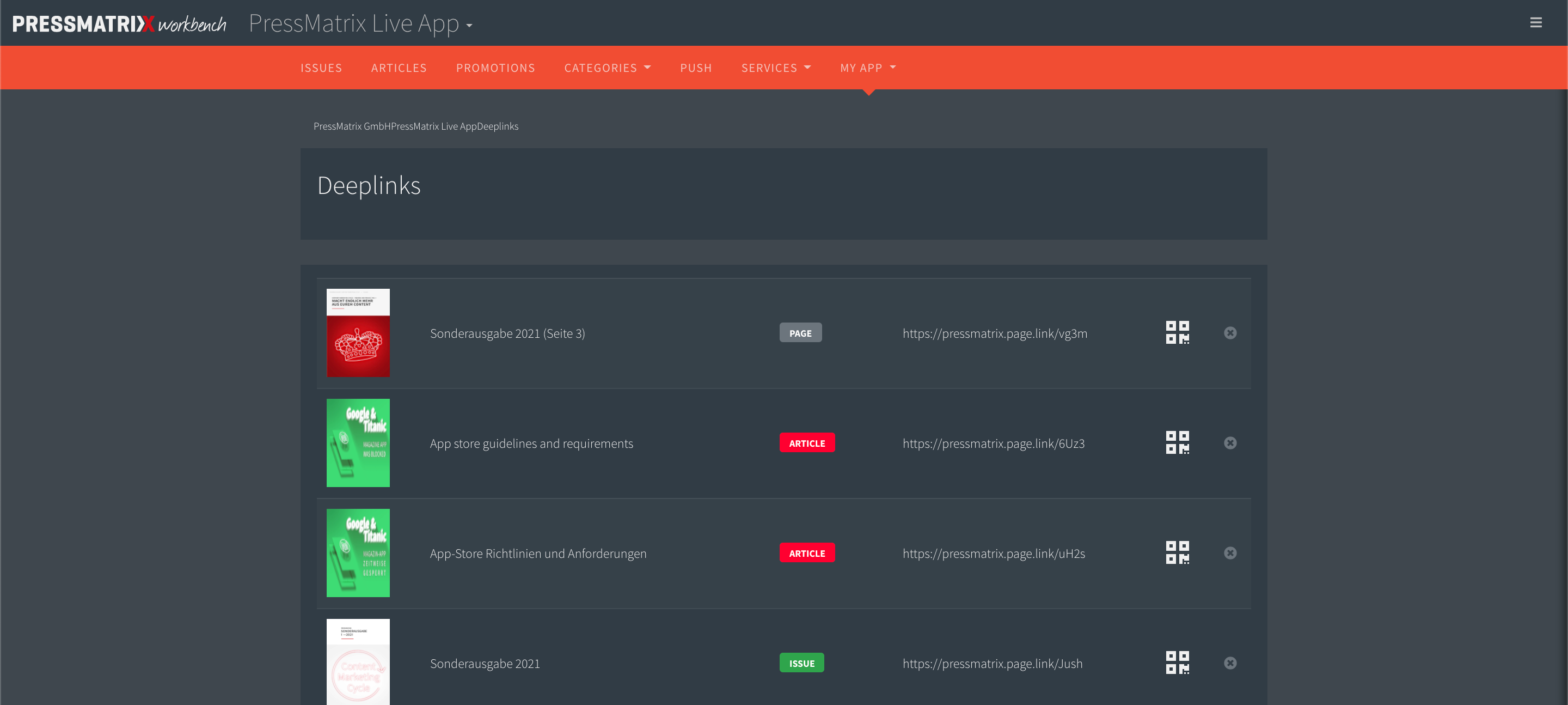
Task: Click ARTICLE badge for App store guidelines
Action: (x=807, y=443)
